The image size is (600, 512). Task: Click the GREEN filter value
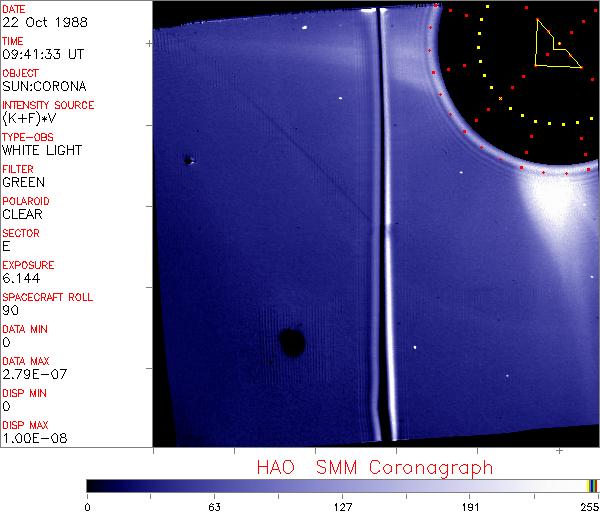(23, 182)
